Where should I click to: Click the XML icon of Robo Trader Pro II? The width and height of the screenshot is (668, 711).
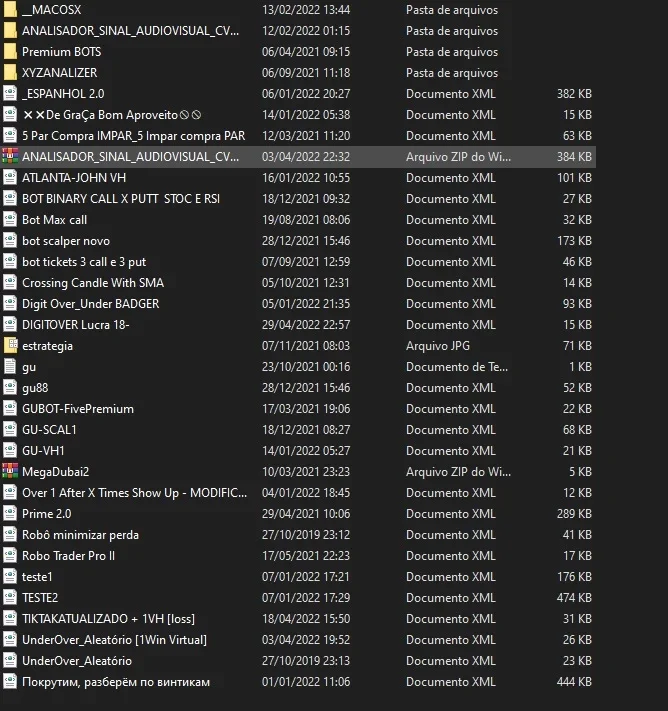pos(10,555)
